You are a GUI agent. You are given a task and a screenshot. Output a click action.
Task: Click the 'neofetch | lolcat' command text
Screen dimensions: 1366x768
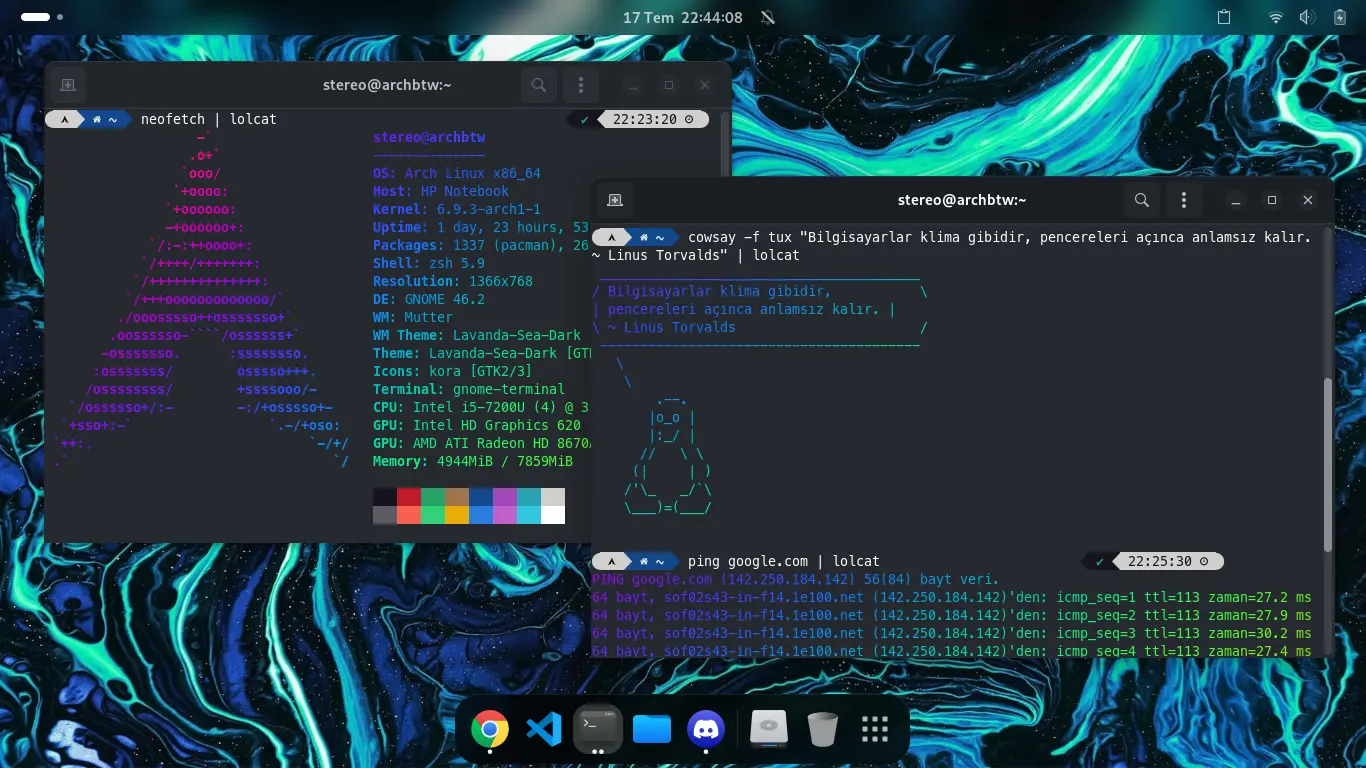209,119
